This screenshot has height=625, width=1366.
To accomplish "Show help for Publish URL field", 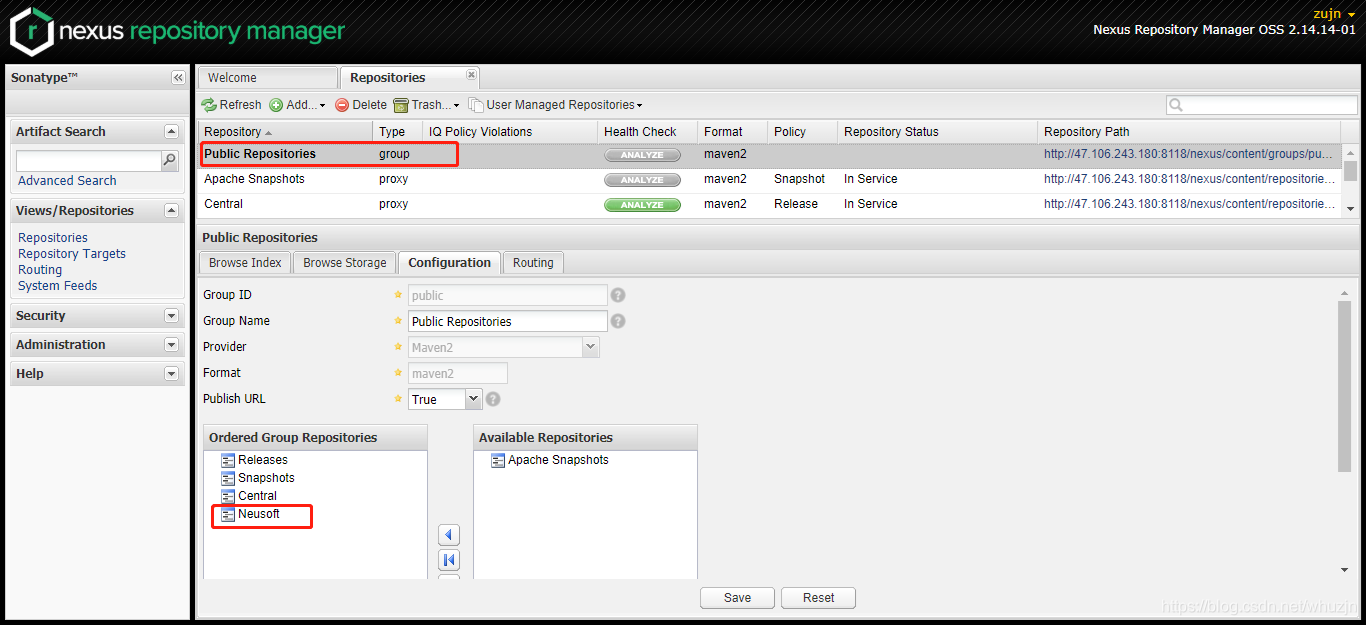I will [x=492, y=399].
